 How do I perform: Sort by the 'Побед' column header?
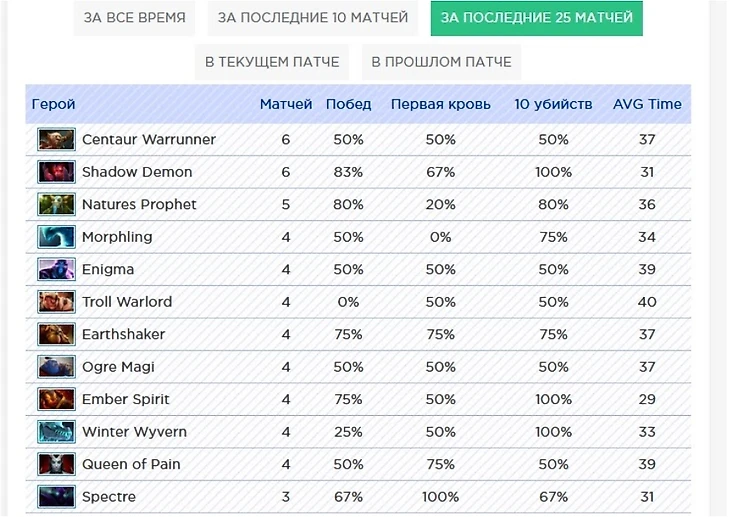pyautogui.click(x=348, y=104)
